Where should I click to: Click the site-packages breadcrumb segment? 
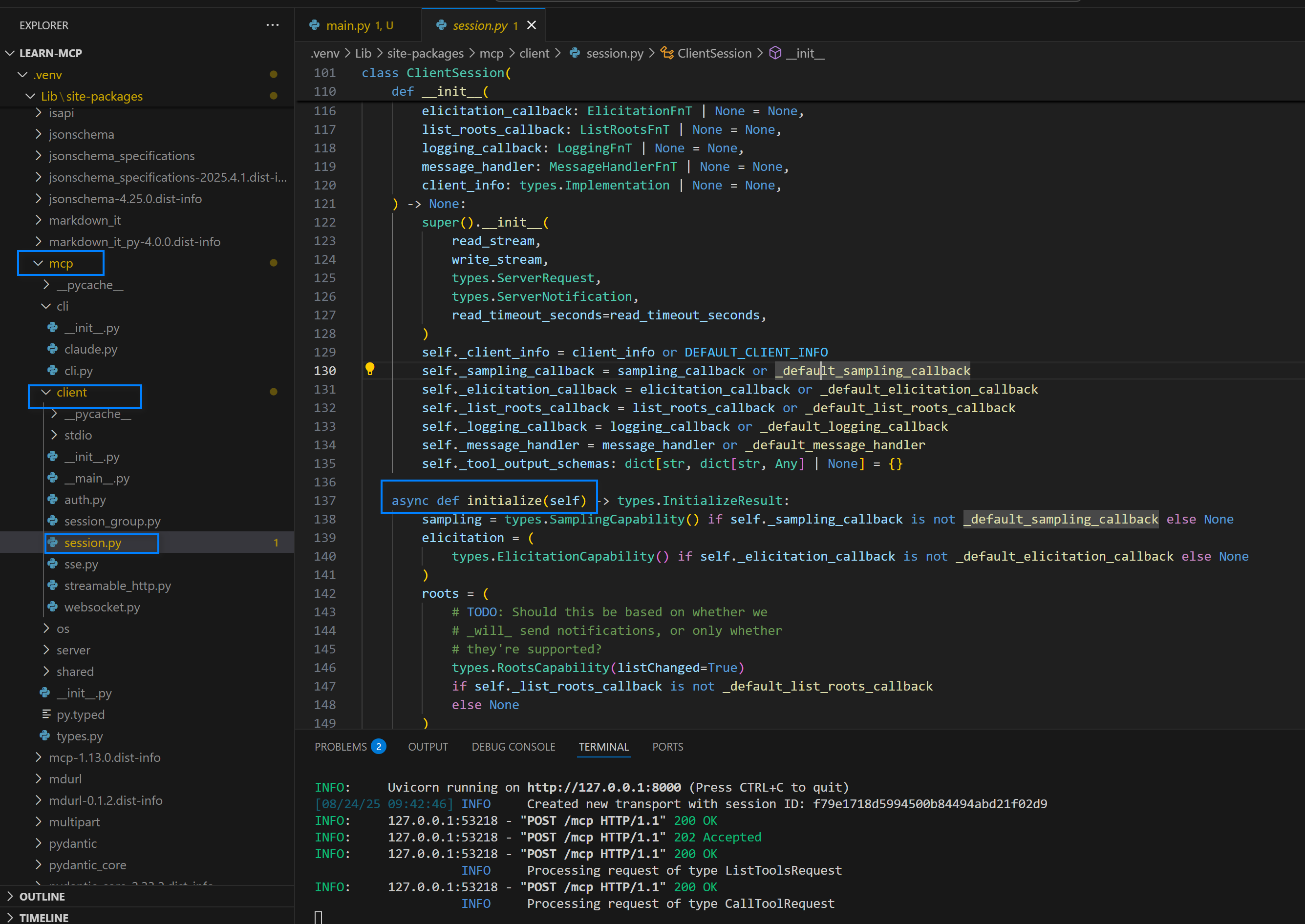coord(425,53)
